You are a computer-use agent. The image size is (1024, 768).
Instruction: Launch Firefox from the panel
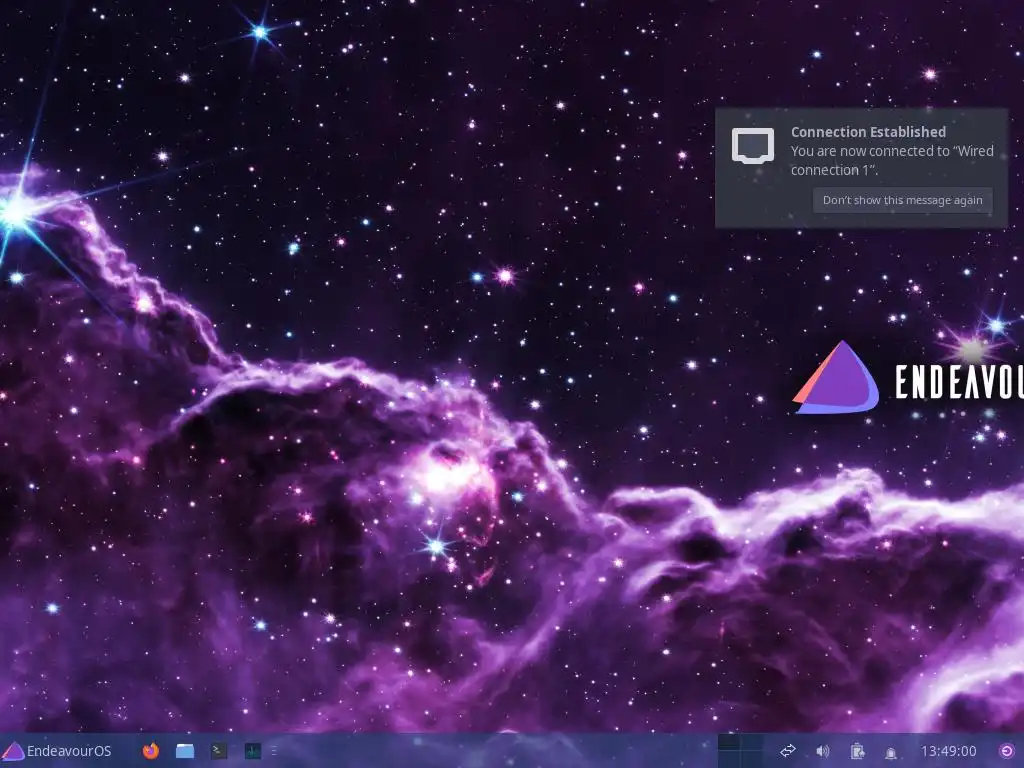(151, 751)
